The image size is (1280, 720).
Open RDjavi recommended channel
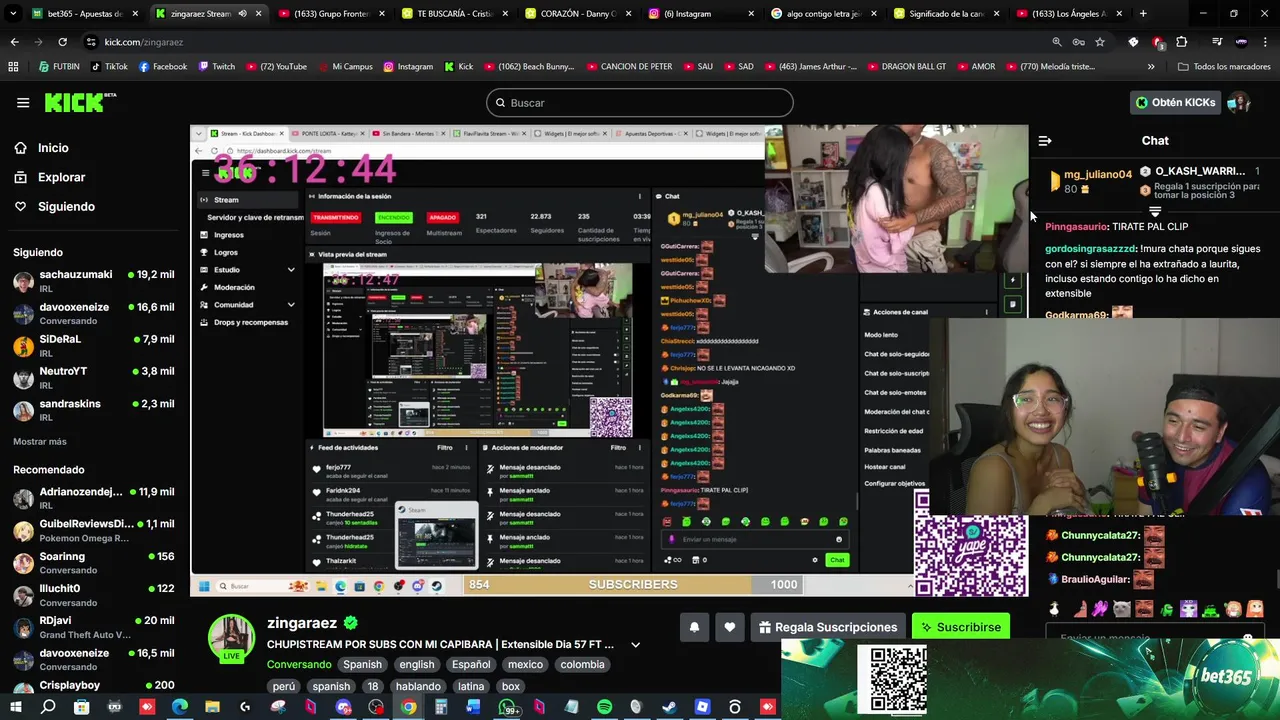point(94,627)
